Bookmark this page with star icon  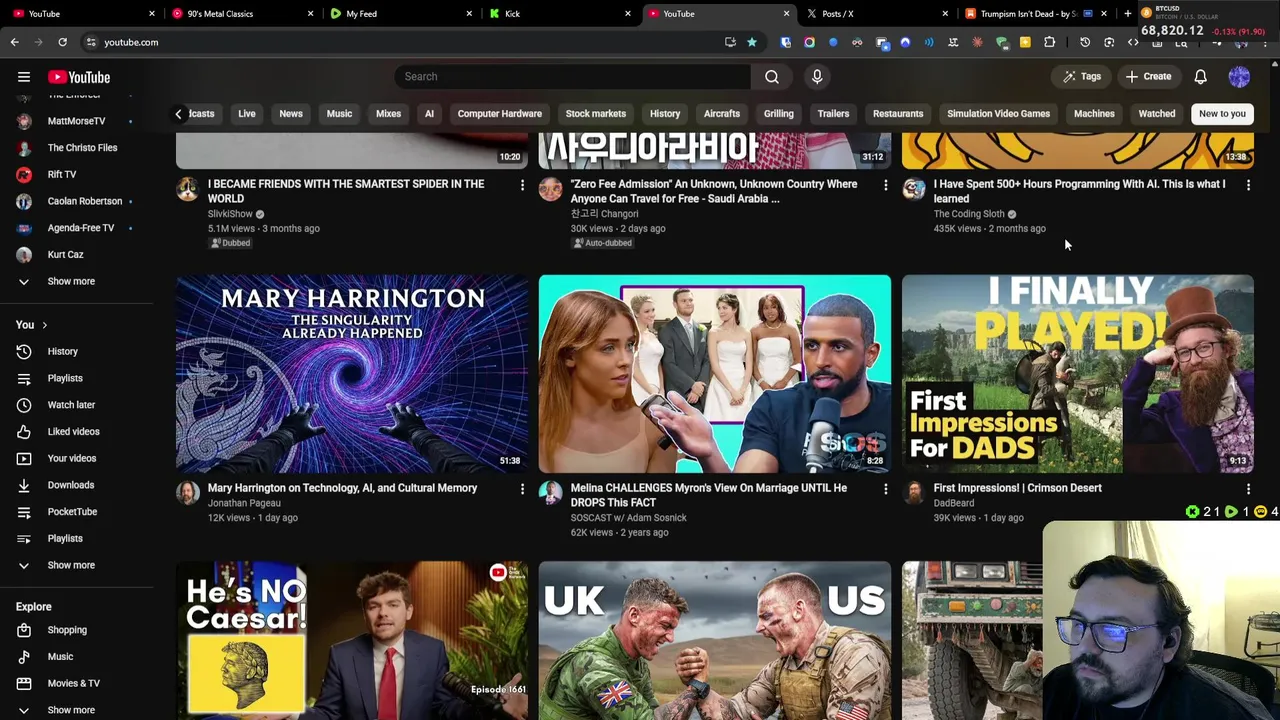point(752,42)
